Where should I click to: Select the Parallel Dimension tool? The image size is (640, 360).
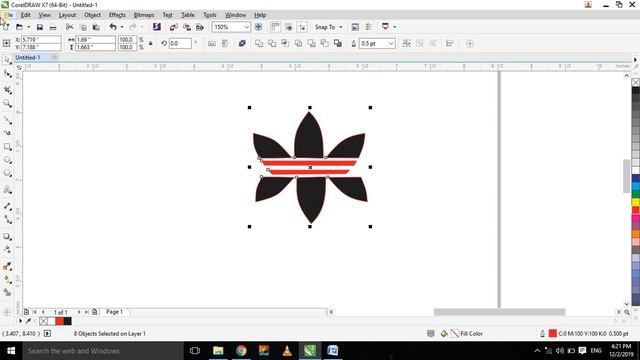point(7,206)
